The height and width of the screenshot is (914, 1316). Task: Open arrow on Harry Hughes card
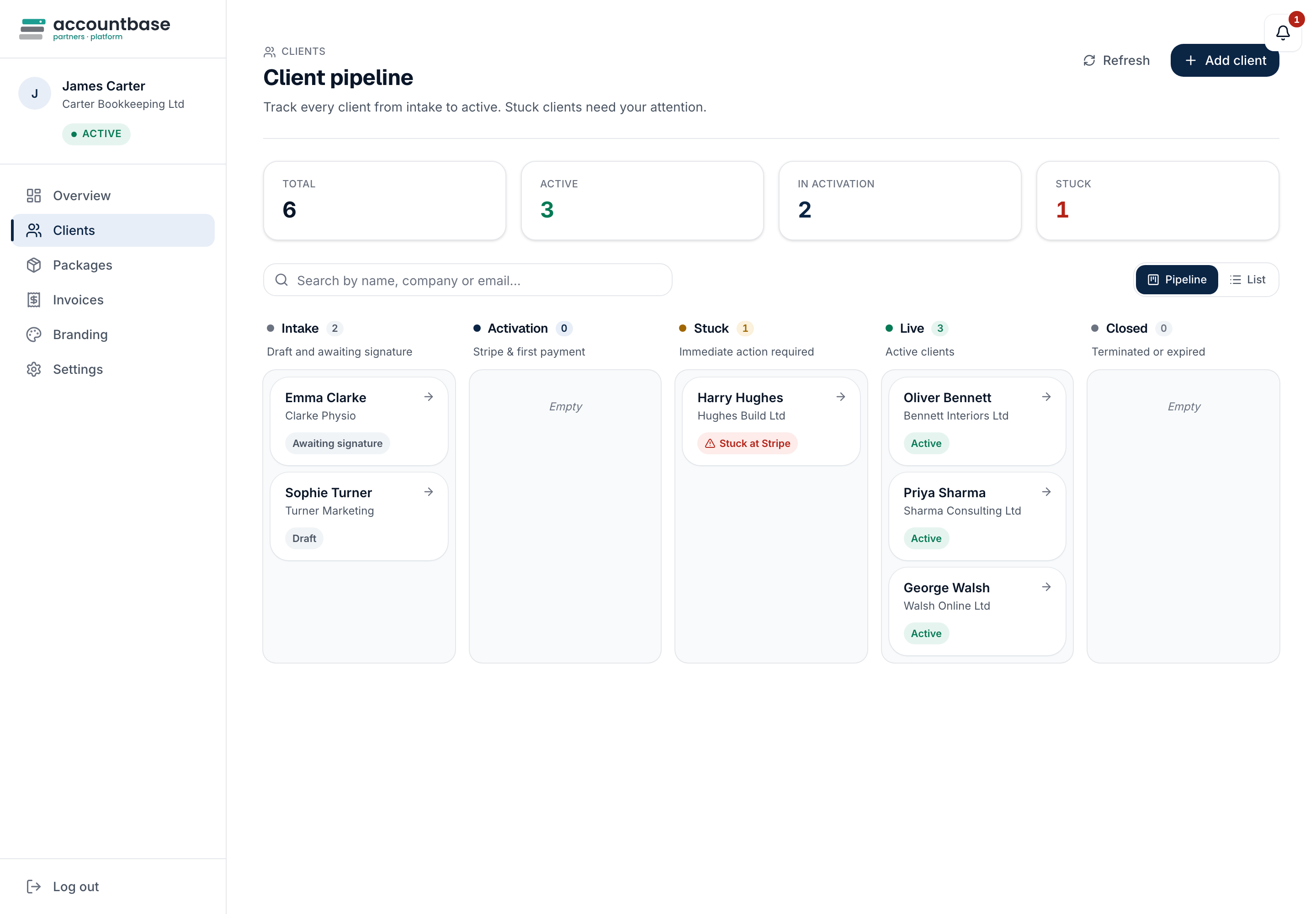[x=840, y=397]
